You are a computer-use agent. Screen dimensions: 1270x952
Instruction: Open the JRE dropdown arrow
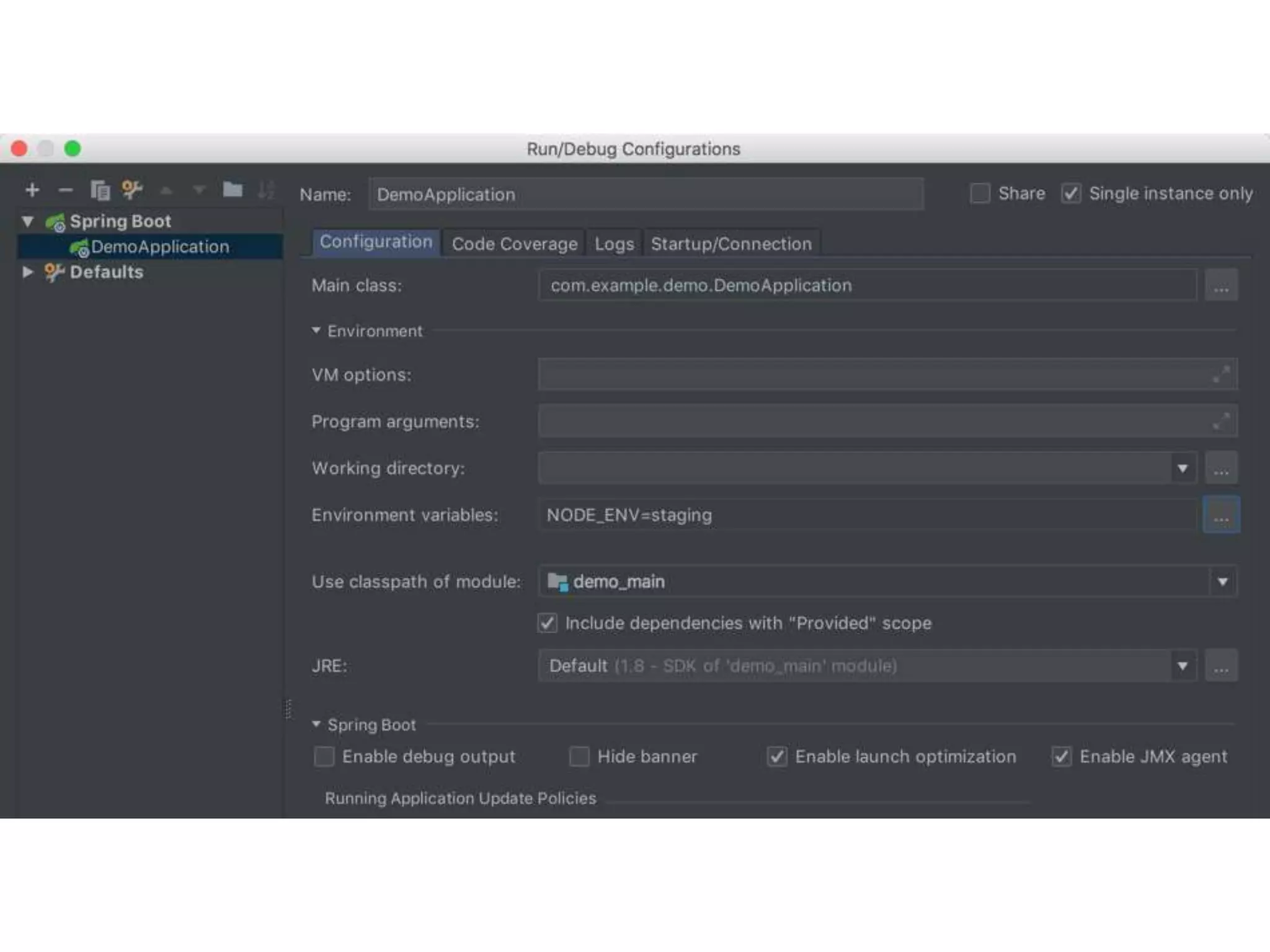click(x=1183, y=666)
